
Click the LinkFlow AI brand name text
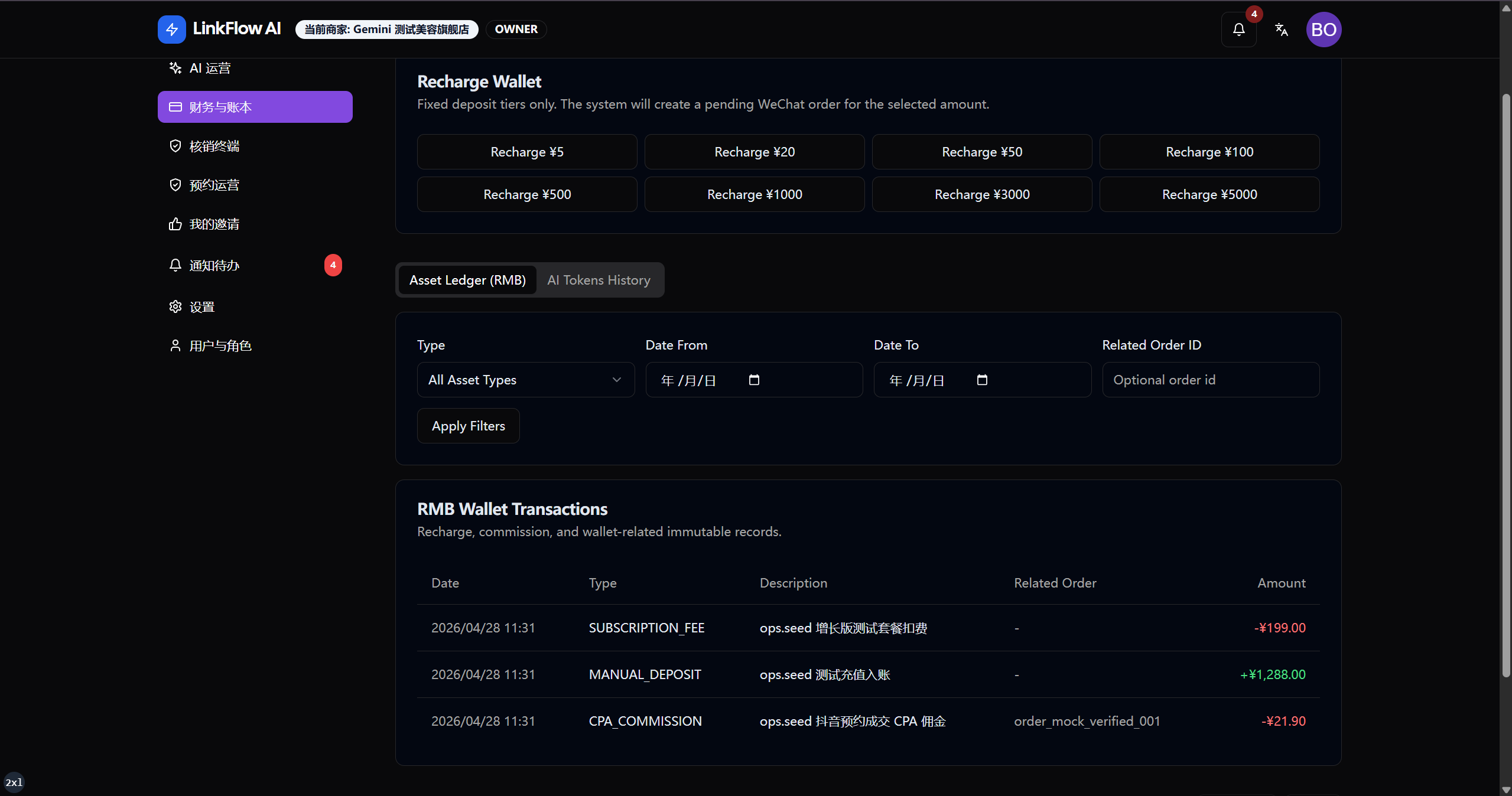(236, 28)
